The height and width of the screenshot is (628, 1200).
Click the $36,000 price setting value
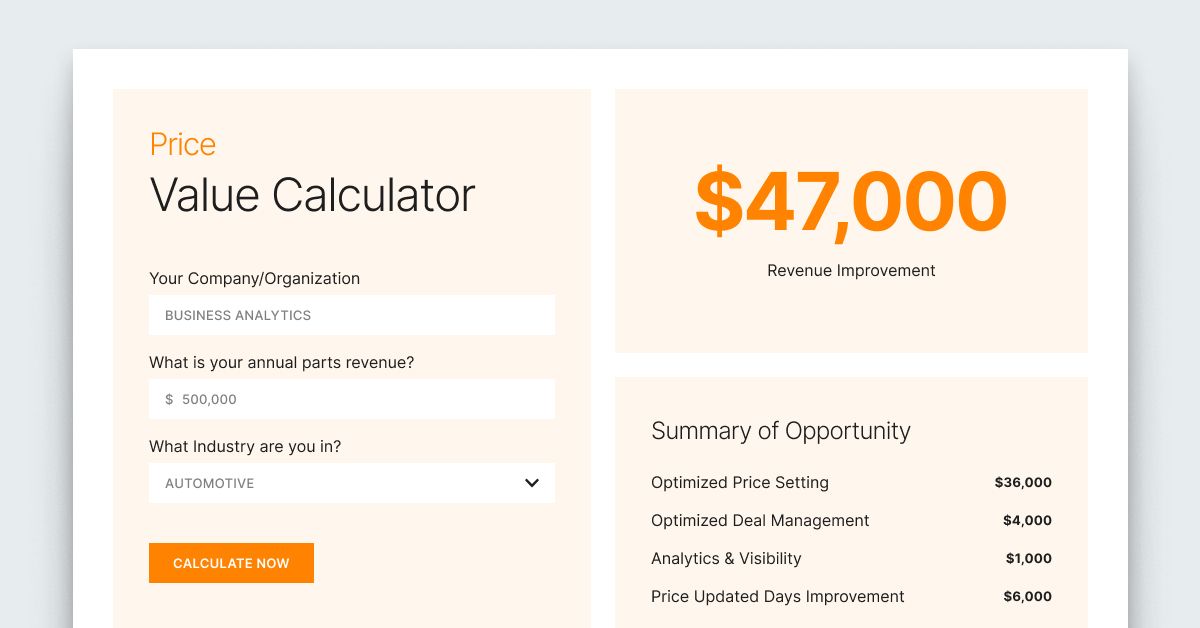point(1022,482)
